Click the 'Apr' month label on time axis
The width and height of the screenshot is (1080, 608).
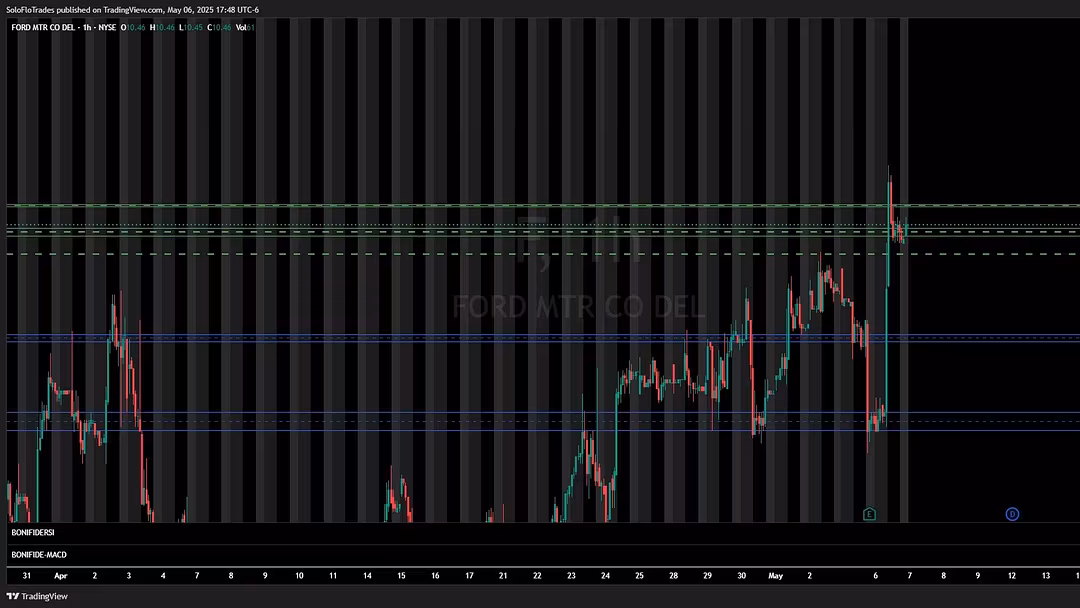click(x=61, y=576)
